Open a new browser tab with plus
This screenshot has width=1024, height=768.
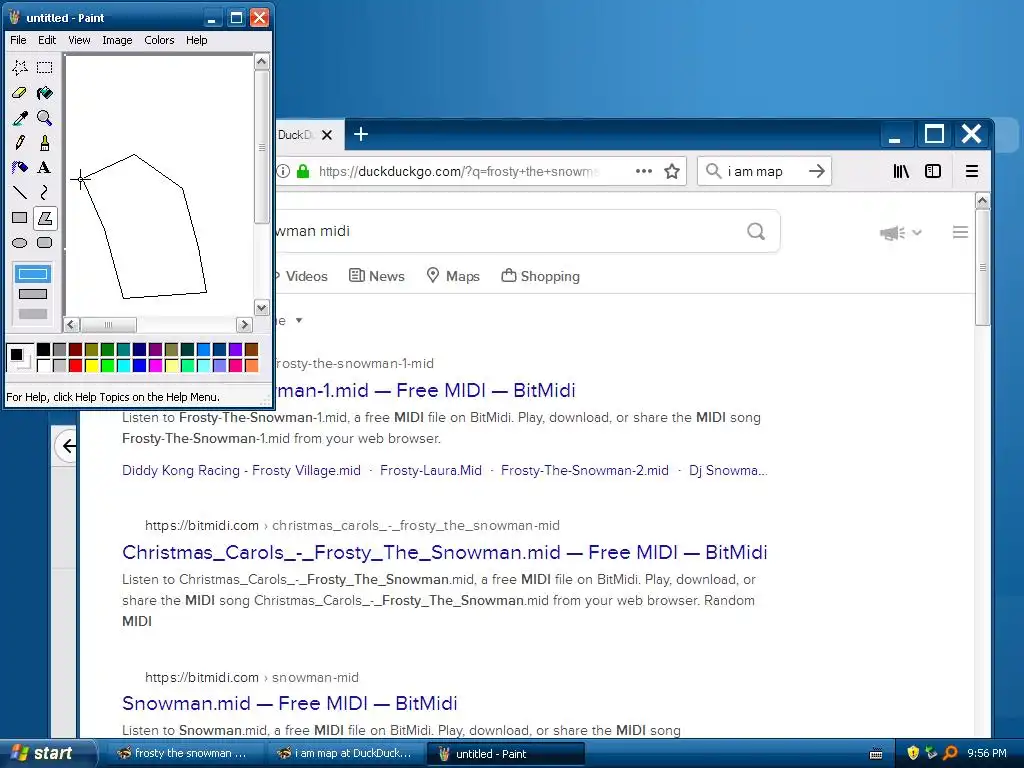coord(361,135)
